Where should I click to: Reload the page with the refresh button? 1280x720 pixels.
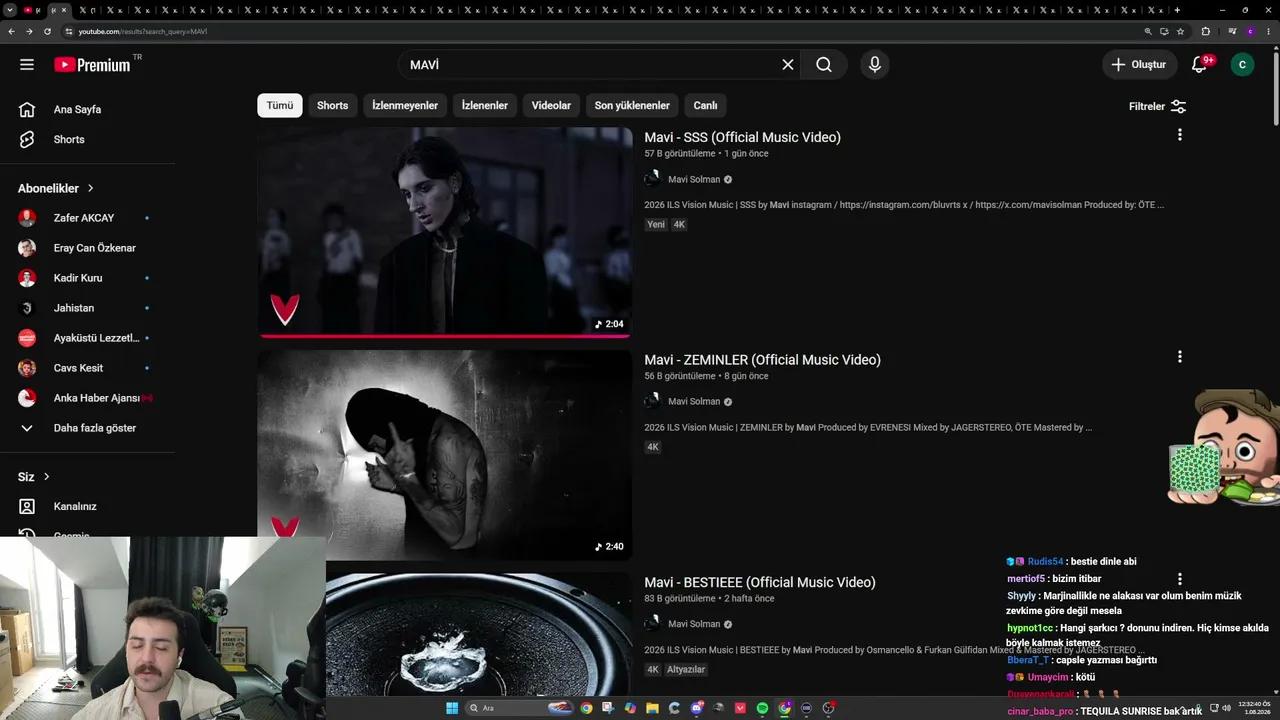47,31
